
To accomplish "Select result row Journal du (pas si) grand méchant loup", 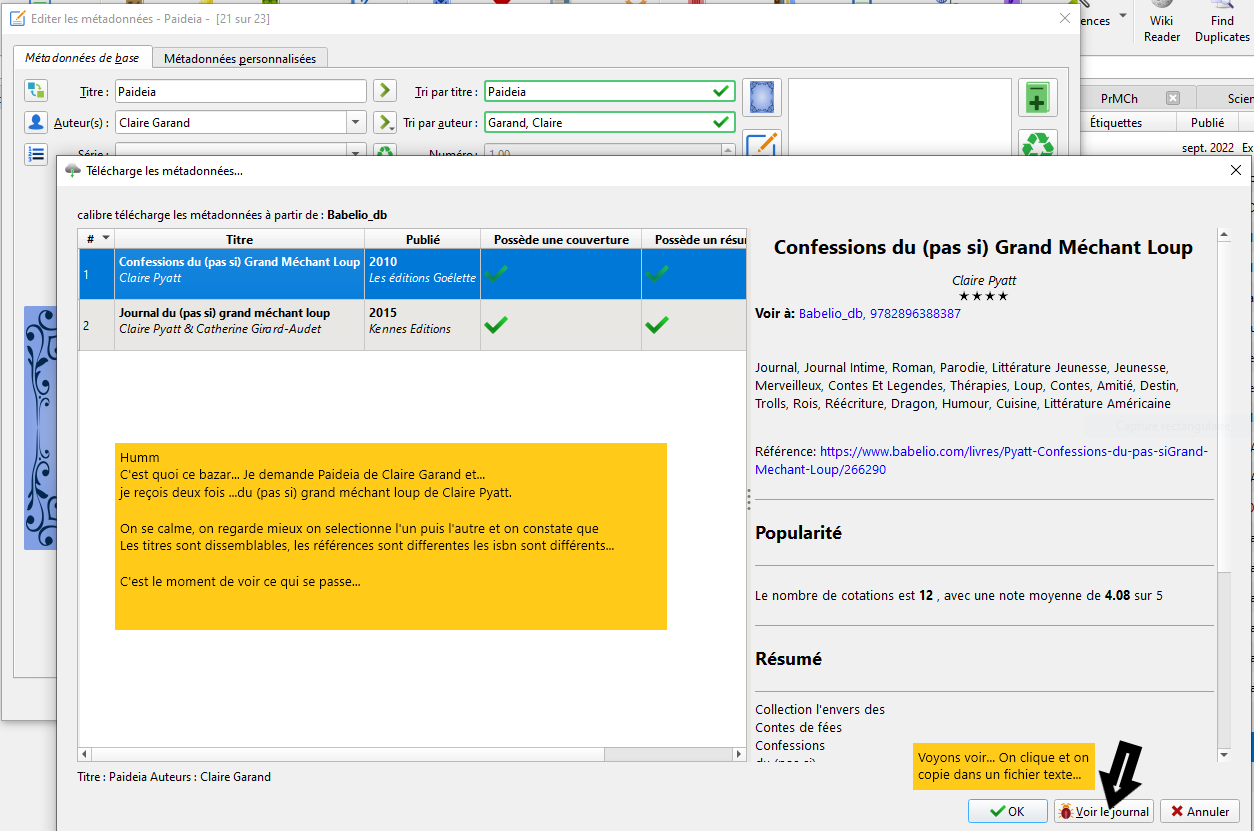I will pos(412,324).
